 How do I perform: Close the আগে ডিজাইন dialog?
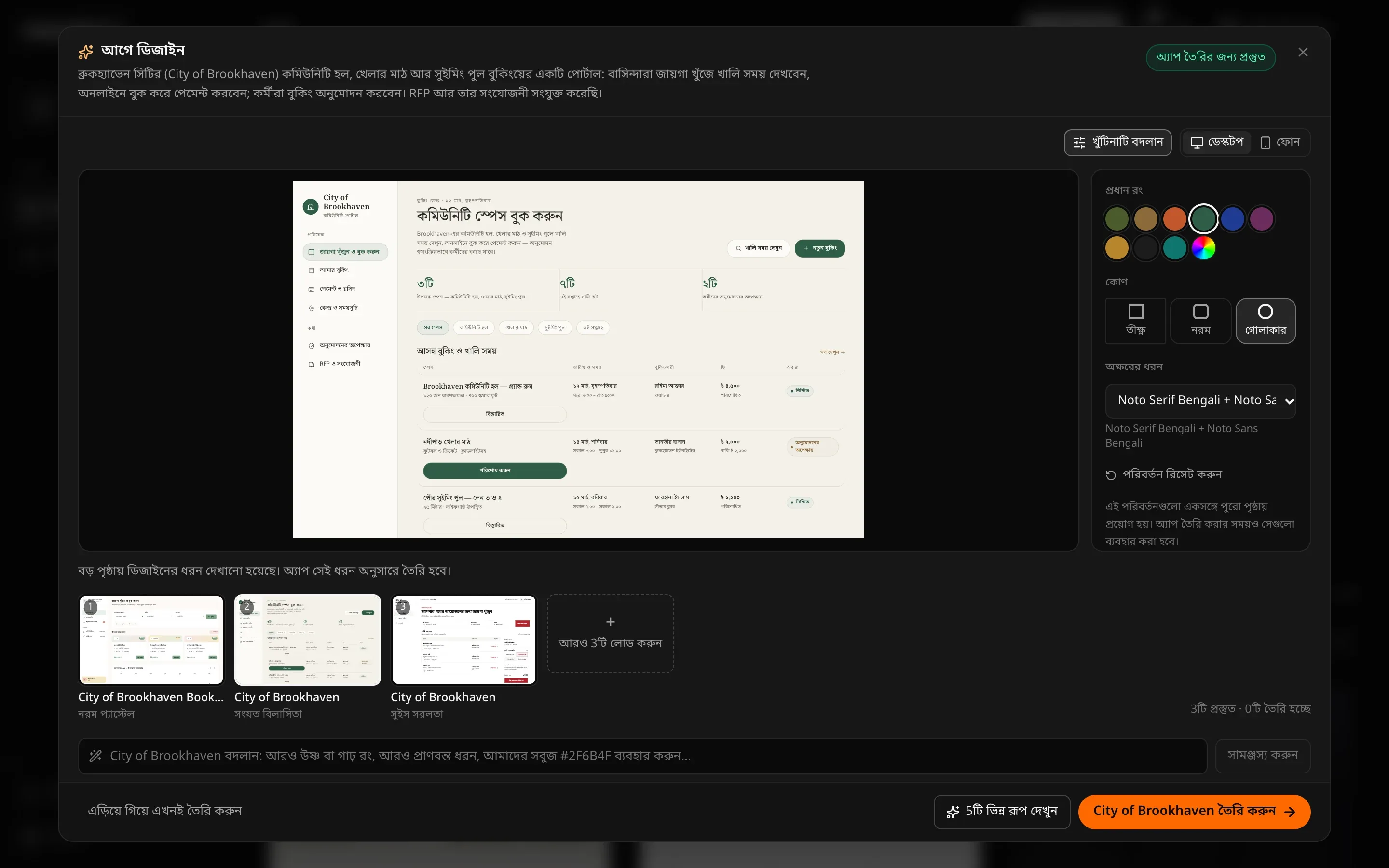1303,52
